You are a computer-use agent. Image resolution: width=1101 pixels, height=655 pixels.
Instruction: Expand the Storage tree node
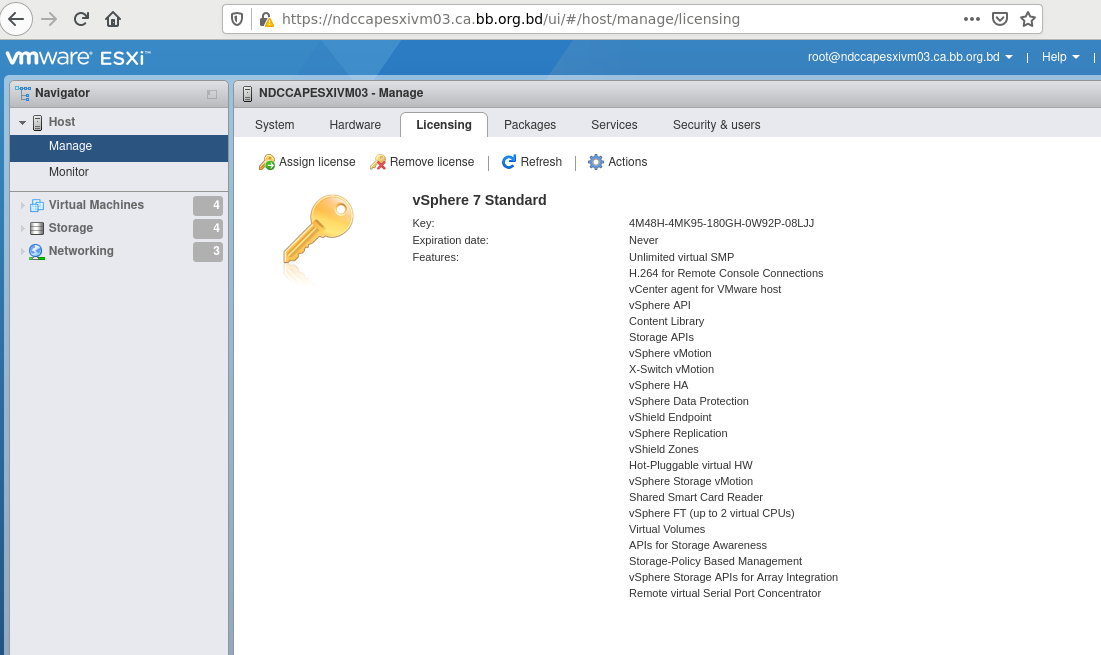pos(22,228)
